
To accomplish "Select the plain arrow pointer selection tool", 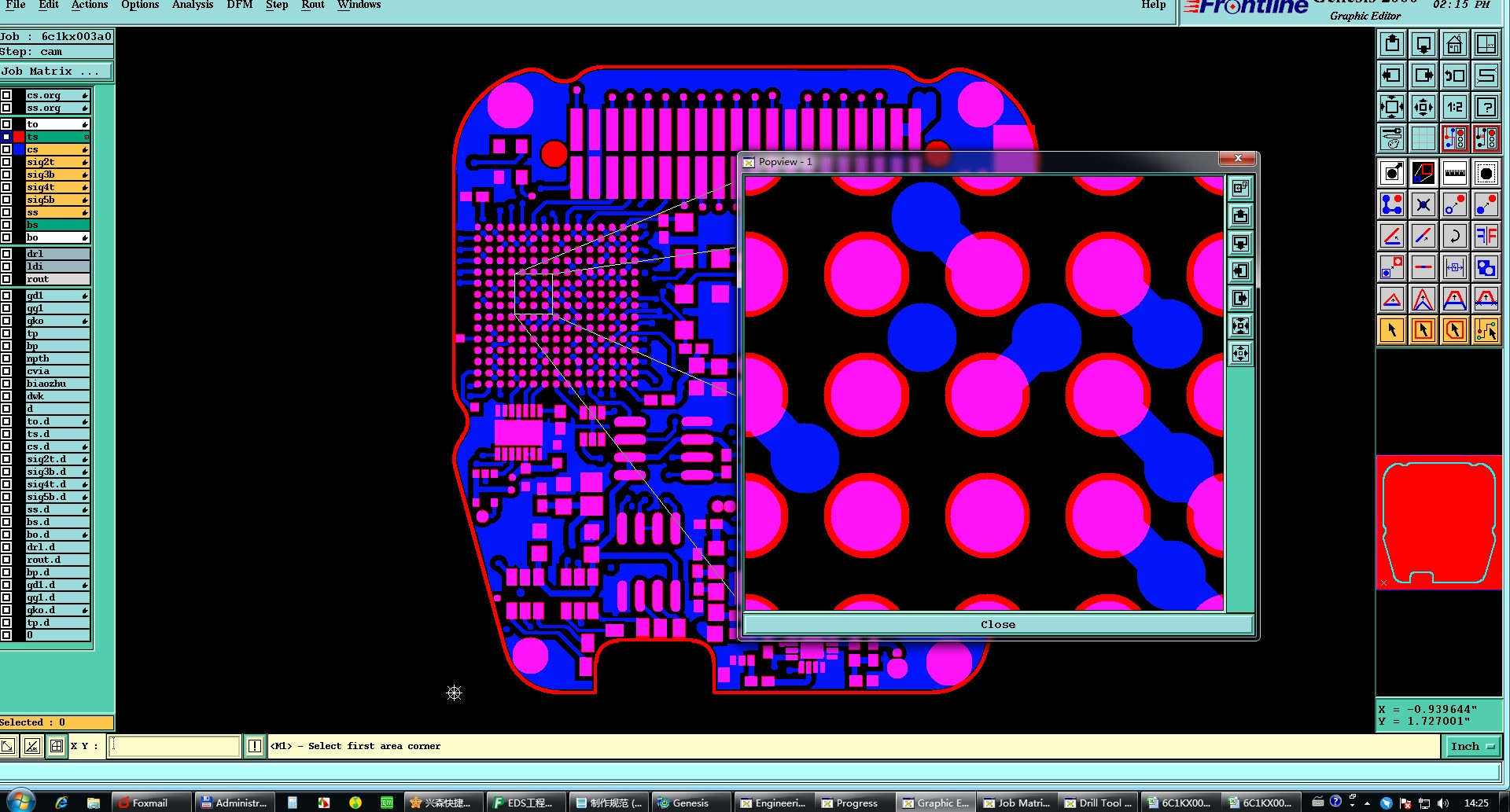I will pos(1392,330).
